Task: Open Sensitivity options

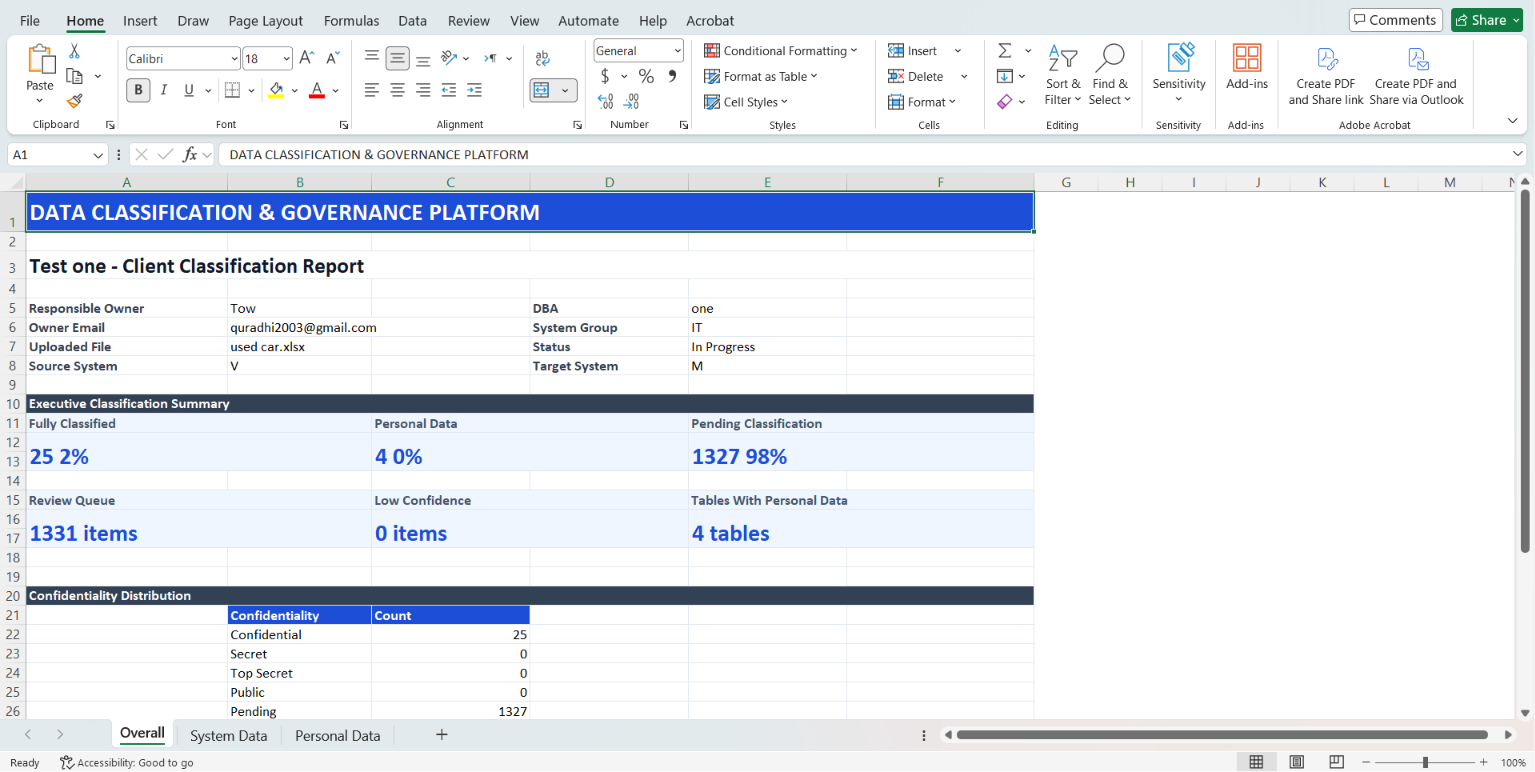Action: point(1179,73)
